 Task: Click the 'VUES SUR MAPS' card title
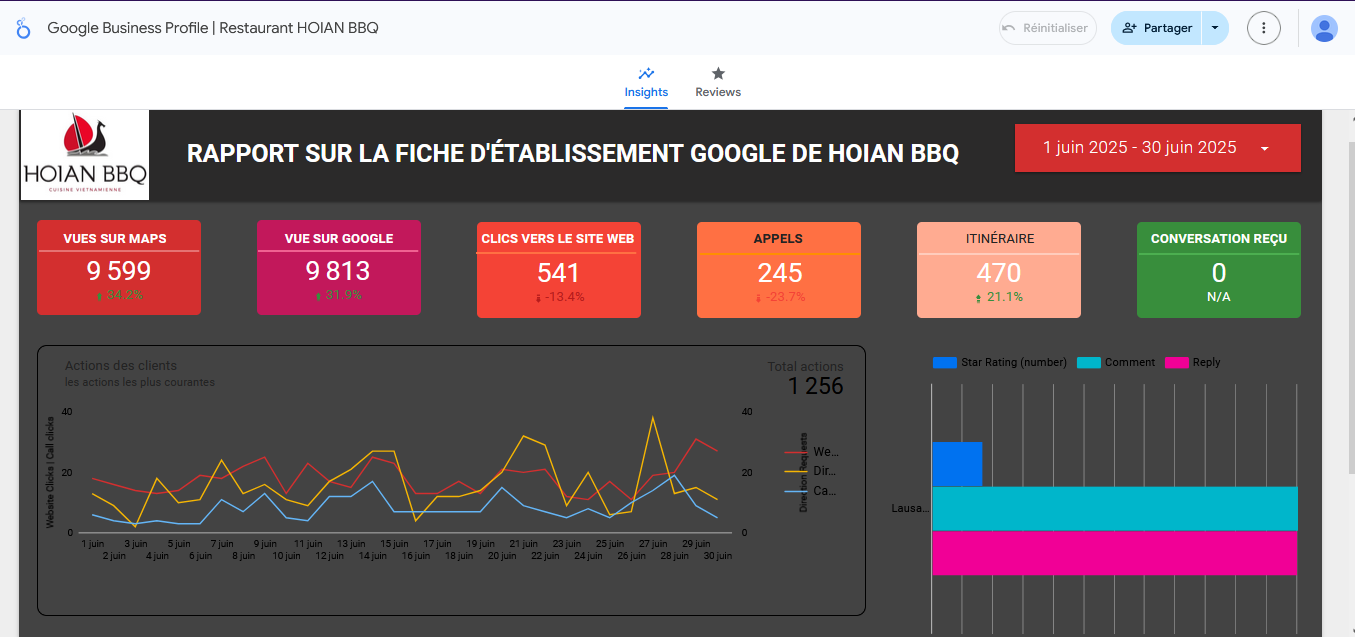[115, 239]
